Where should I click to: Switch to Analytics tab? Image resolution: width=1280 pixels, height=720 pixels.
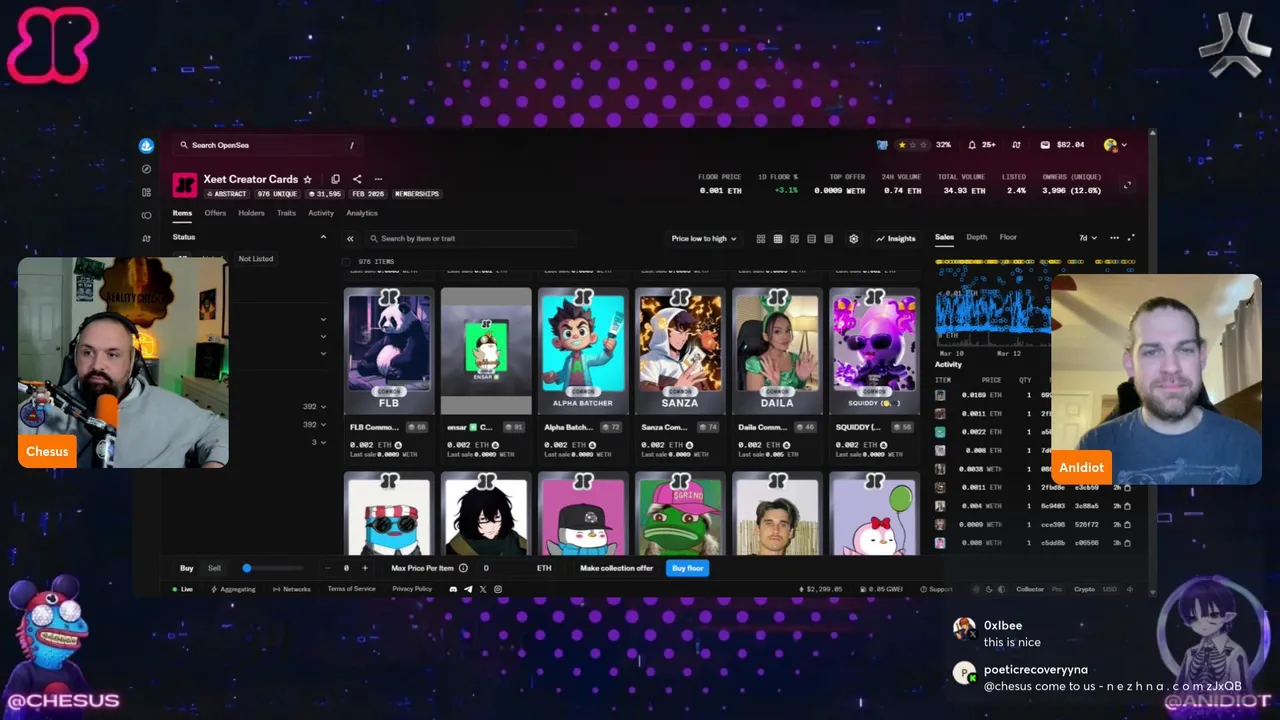point(362,213)
